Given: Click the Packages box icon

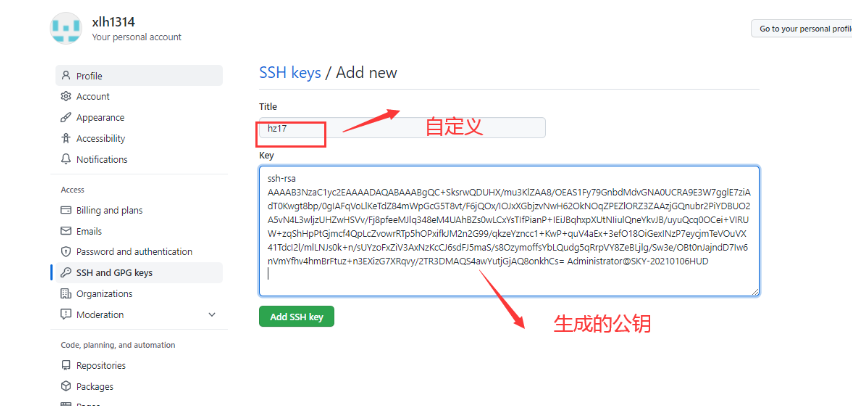Looking at the screenshot, I should [66, 386].
